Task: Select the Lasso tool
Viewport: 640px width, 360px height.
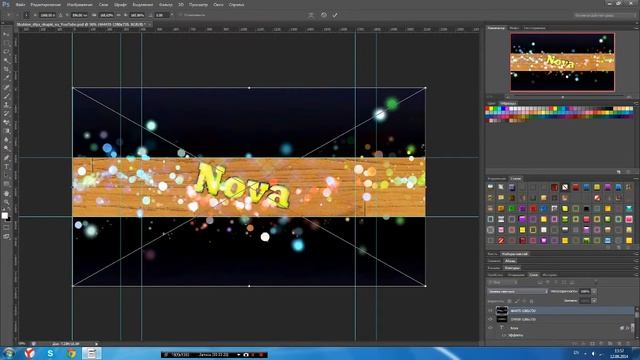Action: [7, 52]
